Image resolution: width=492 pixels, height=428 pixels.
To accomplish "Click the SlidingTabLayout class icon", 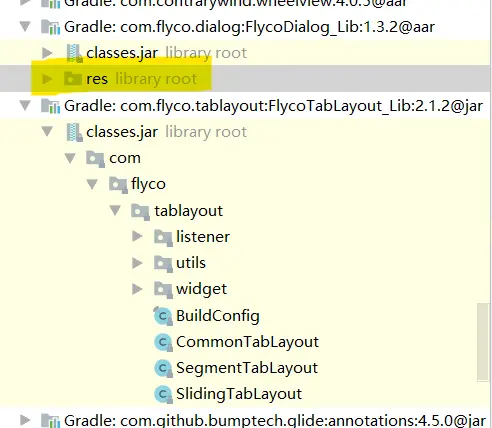I will pyautogui.click(x=163, y=394).
